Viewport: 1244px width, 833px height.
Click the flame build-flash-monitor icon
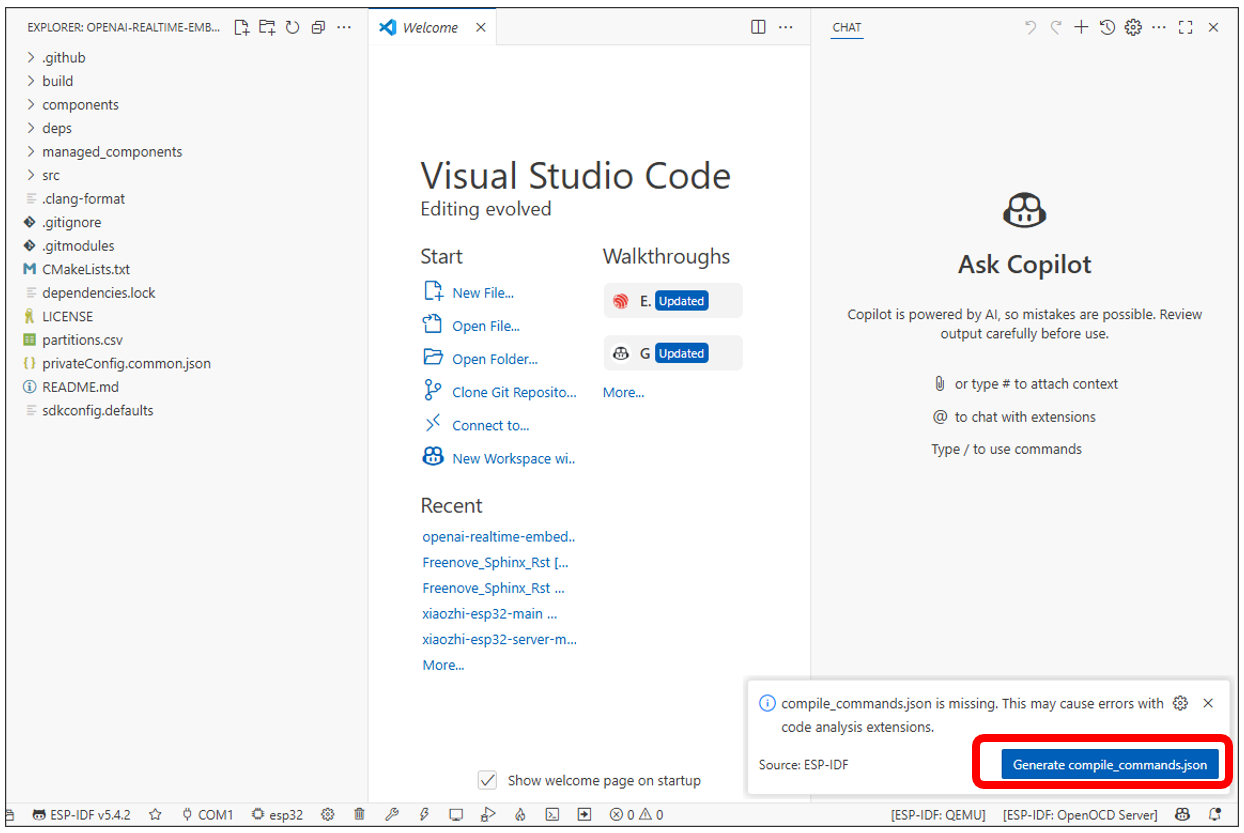[x=520, y=815]
